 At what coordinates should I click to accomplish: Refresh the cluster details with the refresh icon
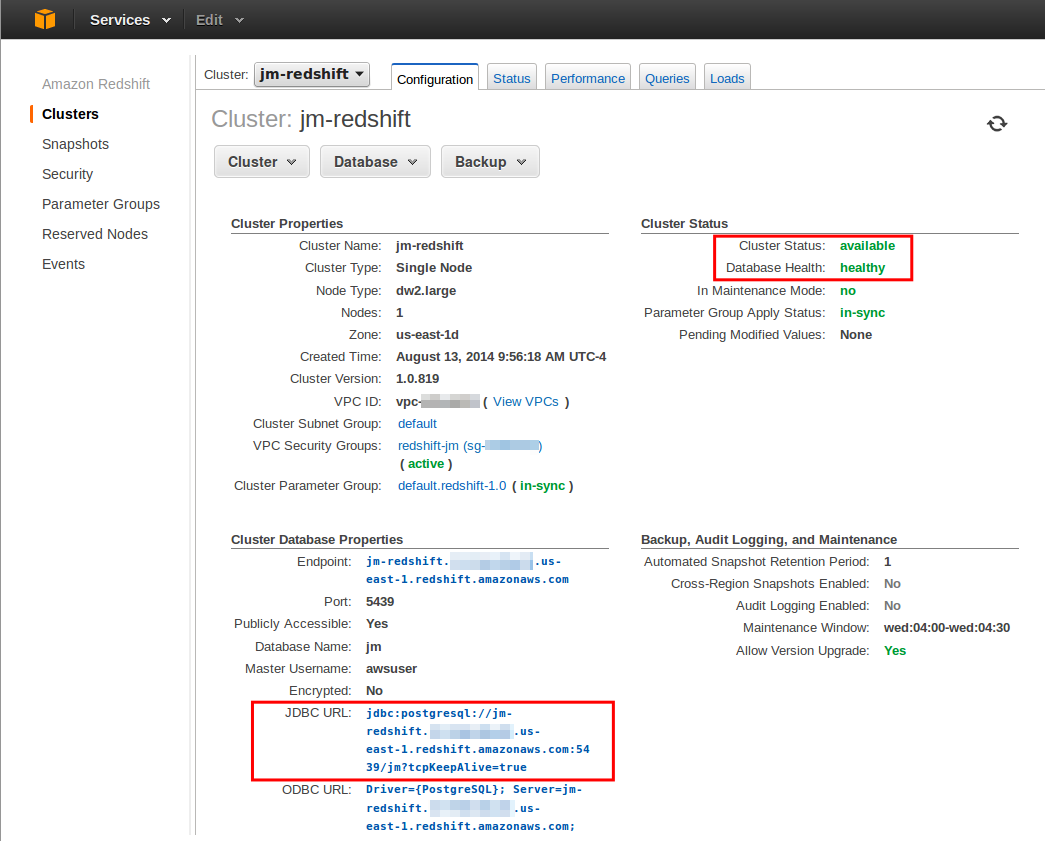(996, 124)
